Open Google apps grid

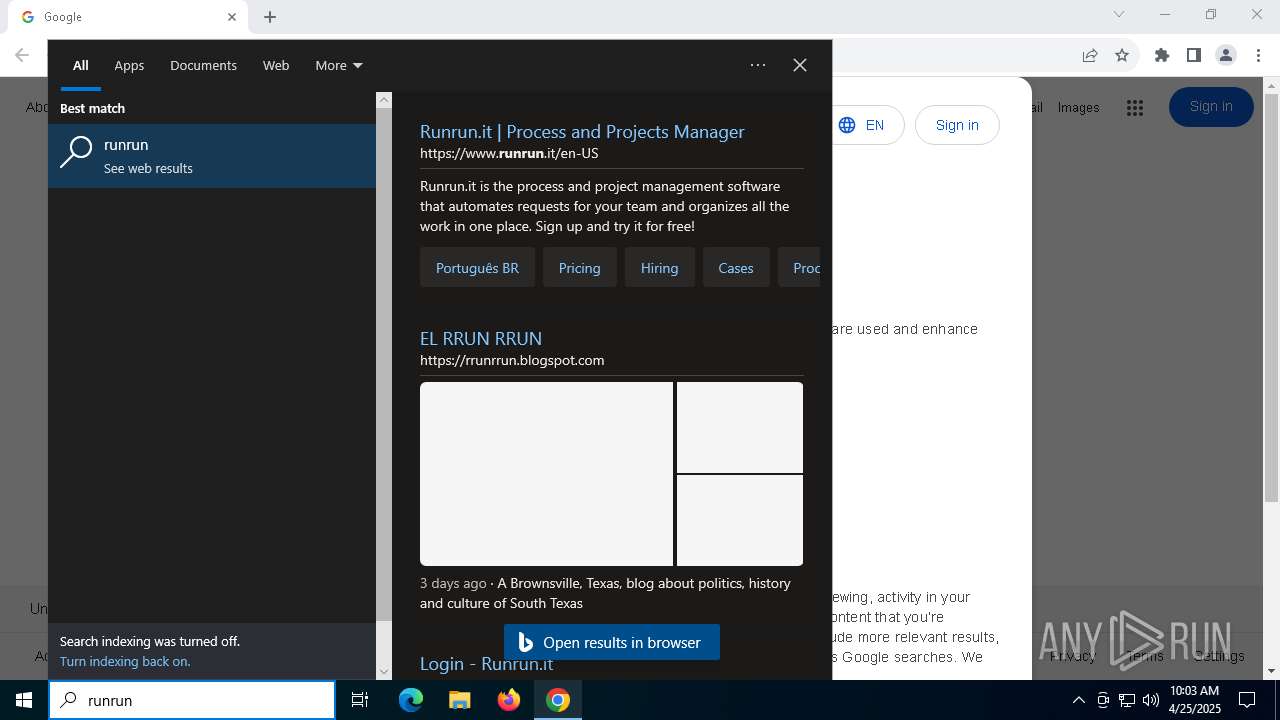1134,108
